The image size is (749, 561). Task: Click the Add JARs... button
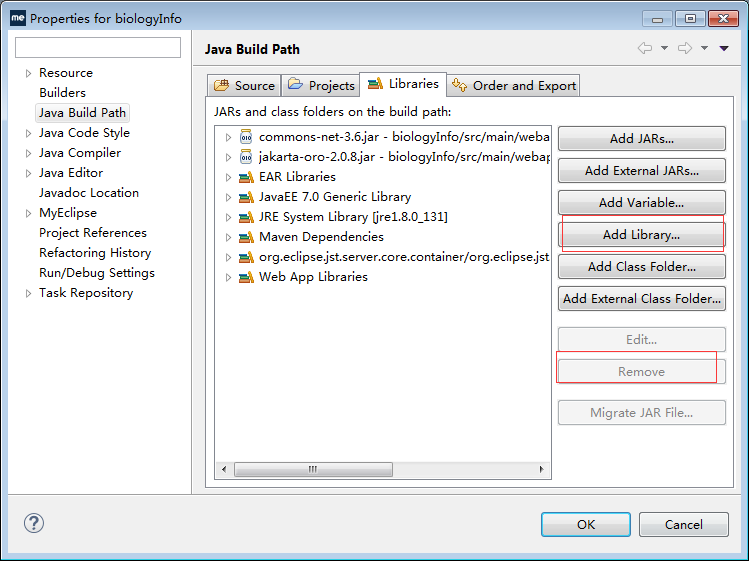[x=642, y=139]
